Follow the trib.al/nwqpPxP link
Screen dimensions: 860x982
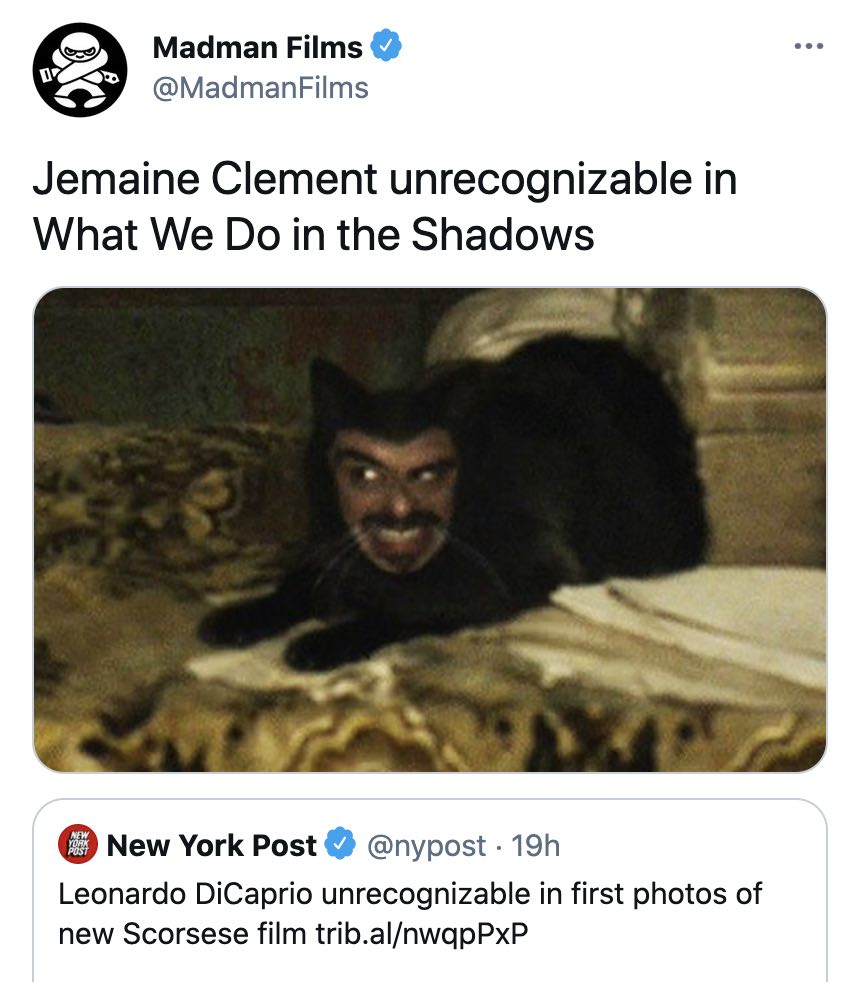point(422,933)
